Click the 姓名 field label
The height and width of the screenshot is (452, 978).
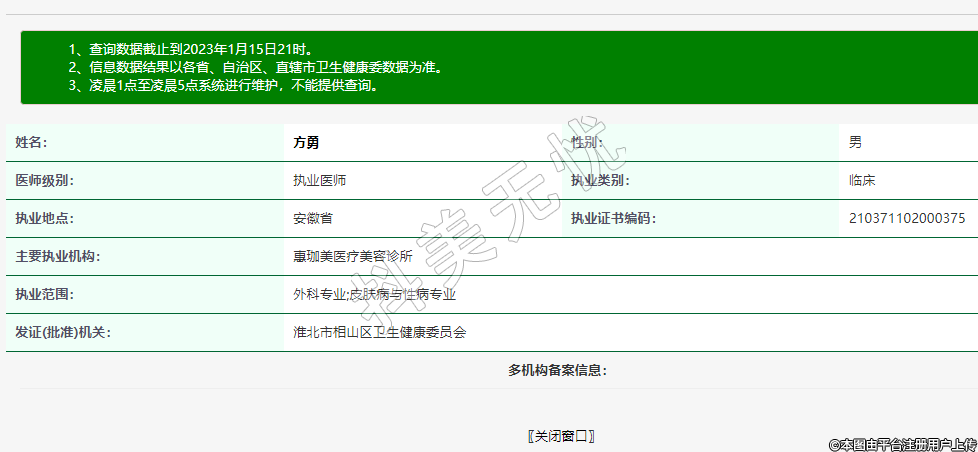pos(31,143)
